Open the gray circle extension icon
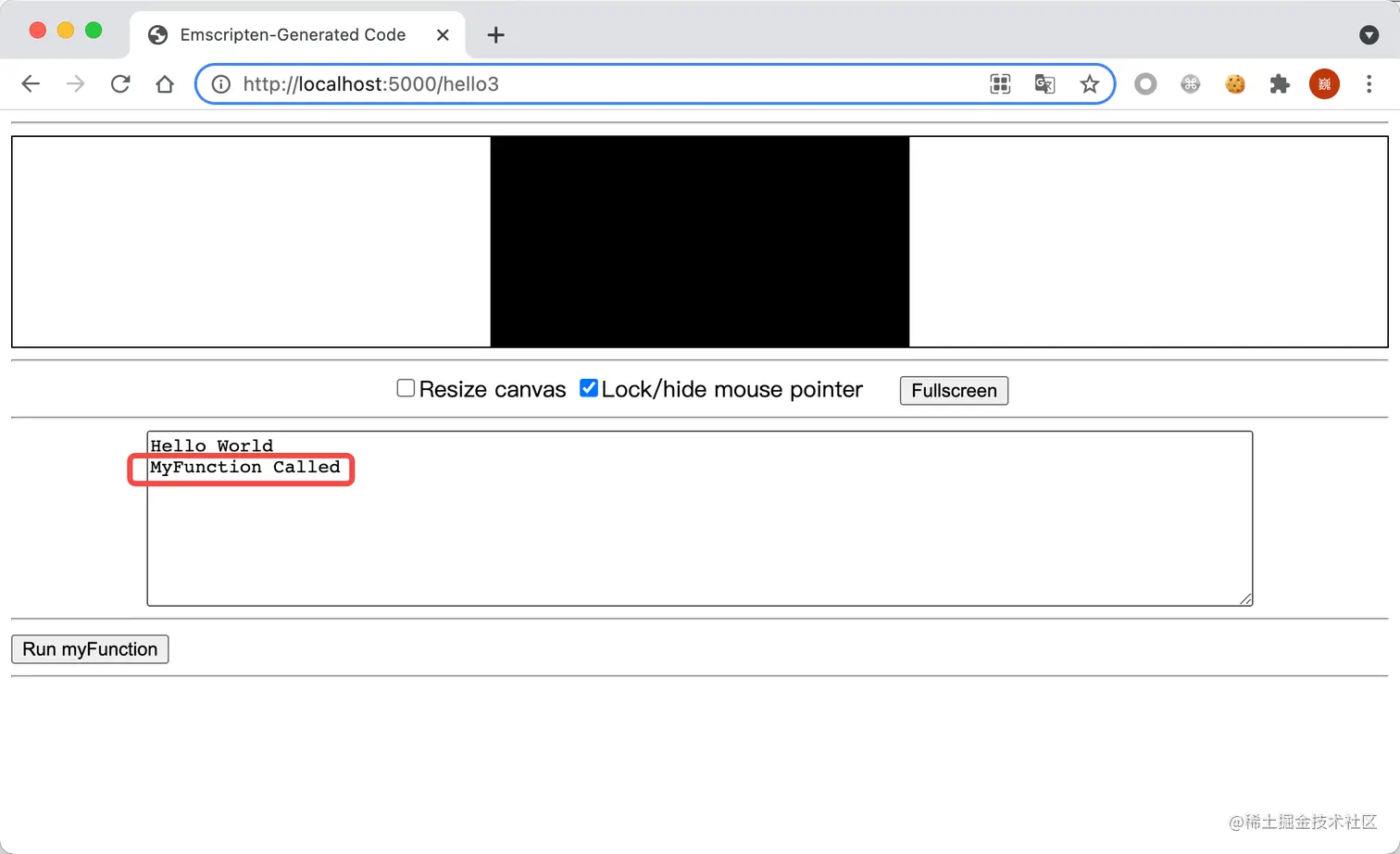 pos(1145,83)
